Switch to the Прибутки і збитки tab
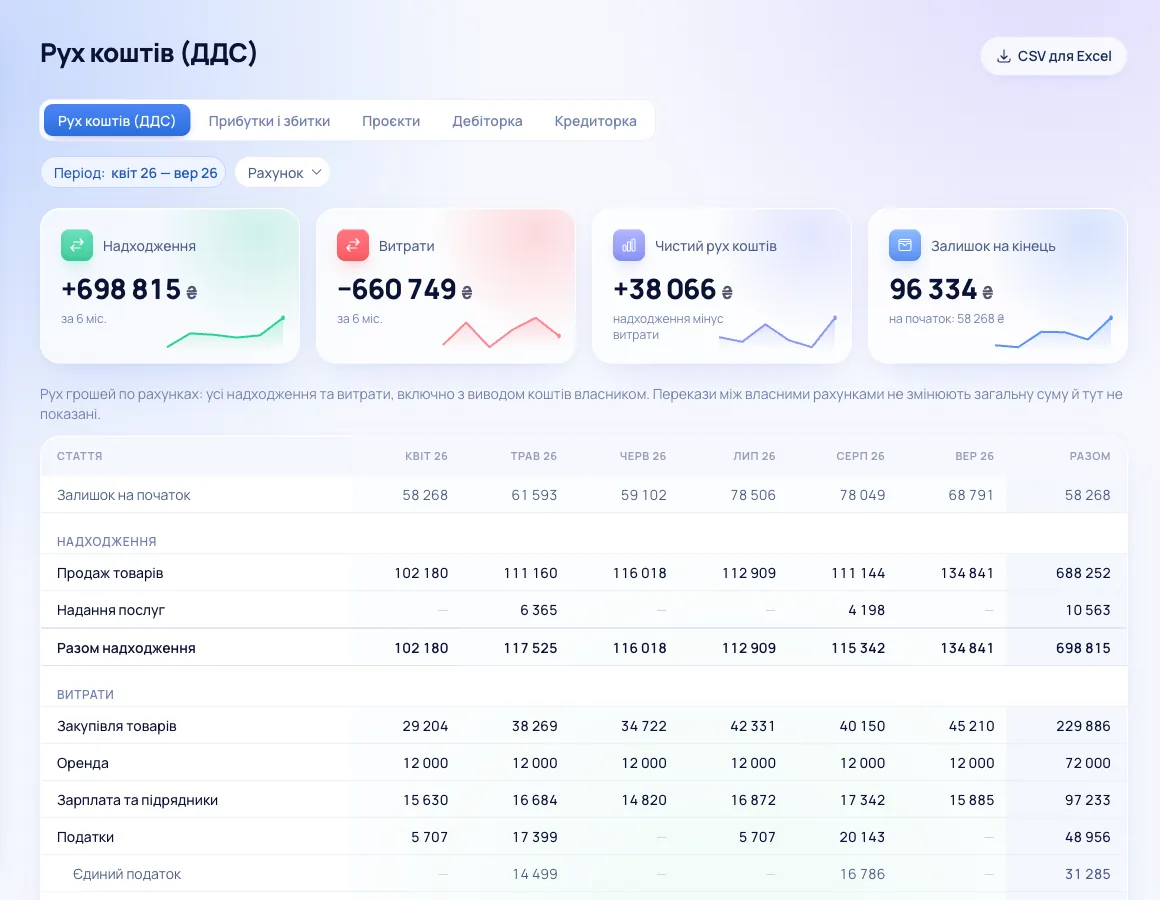 tap(269, 121)
